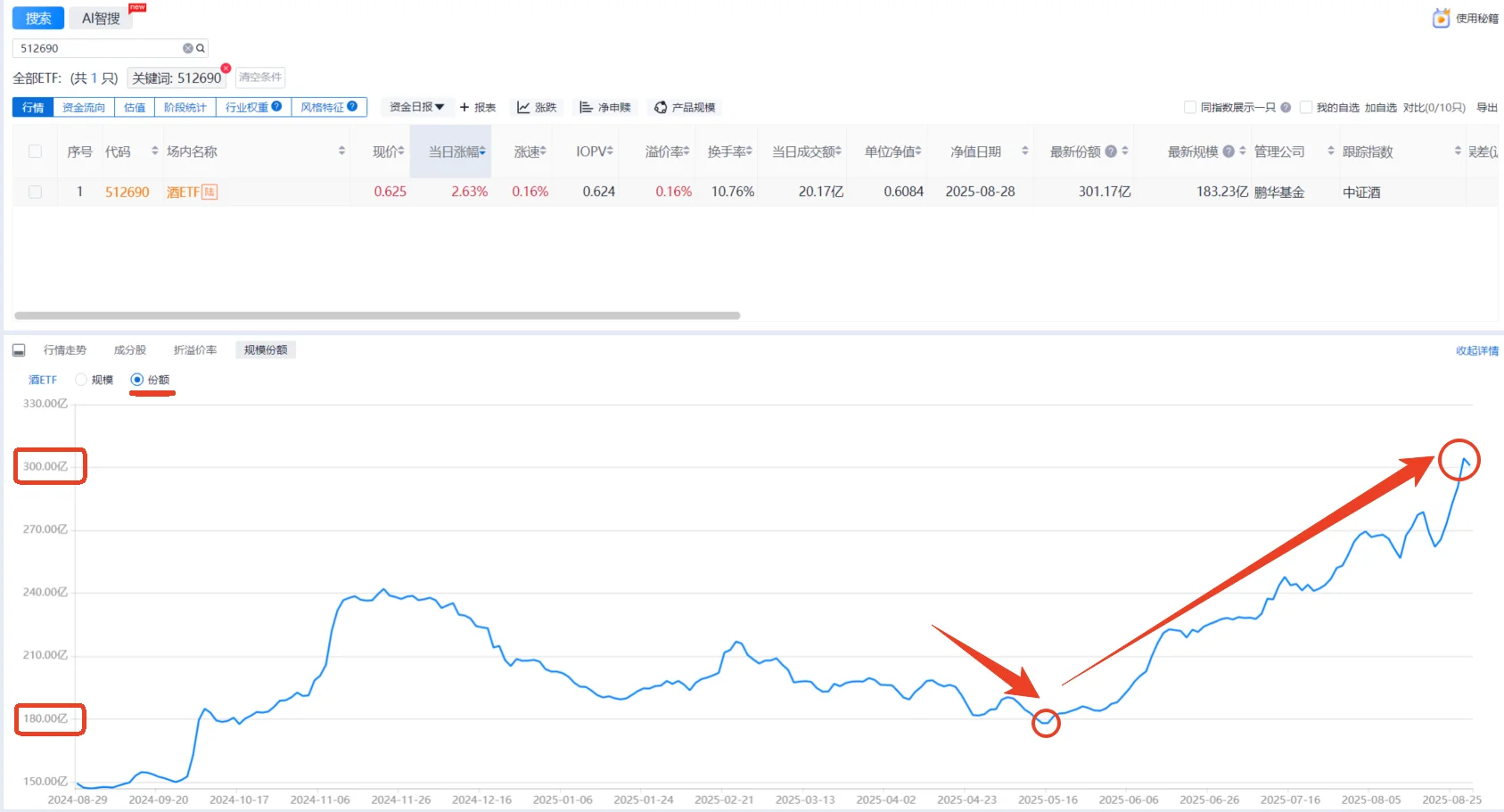Click the 融 badge beside 酒ETF

click(x=210, y=192)
